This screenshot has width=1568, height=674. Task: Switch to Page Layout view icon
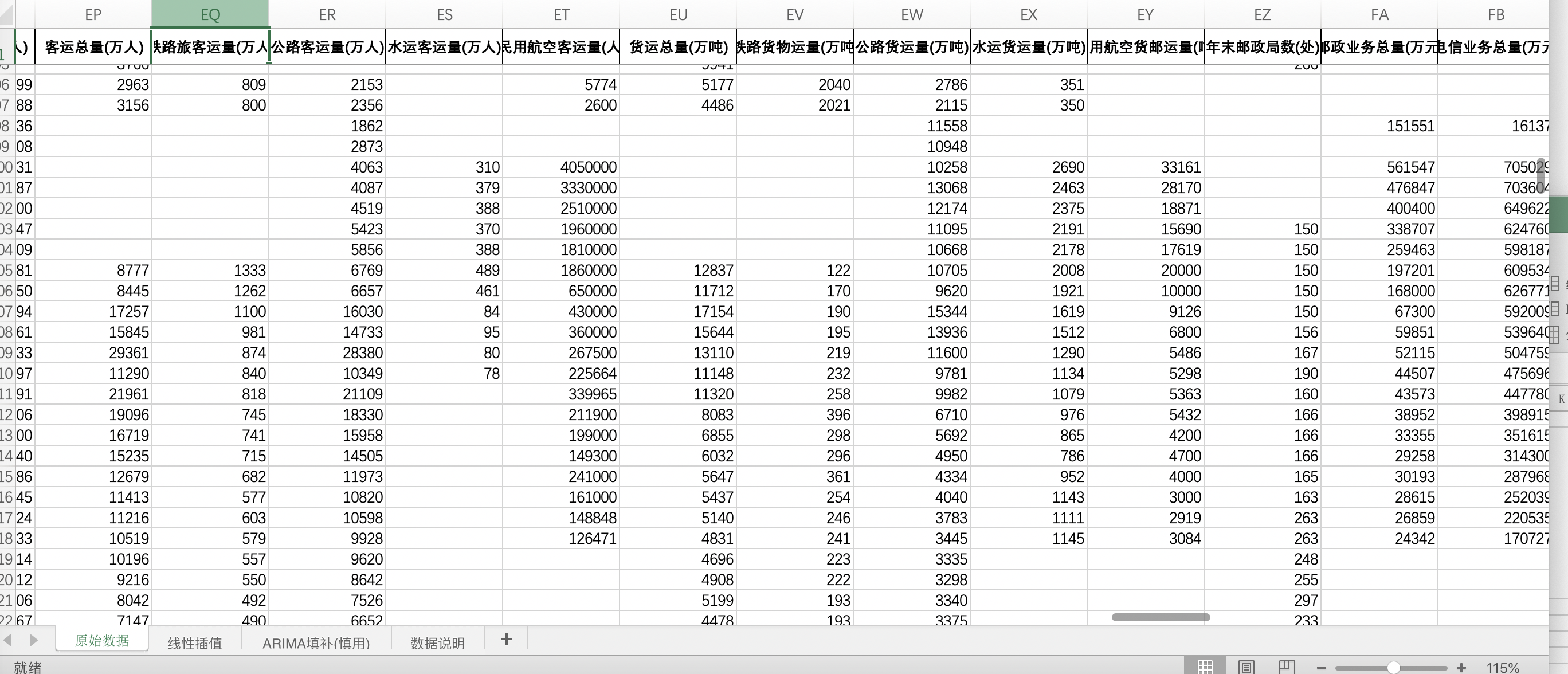click(x=1246, y=667)
